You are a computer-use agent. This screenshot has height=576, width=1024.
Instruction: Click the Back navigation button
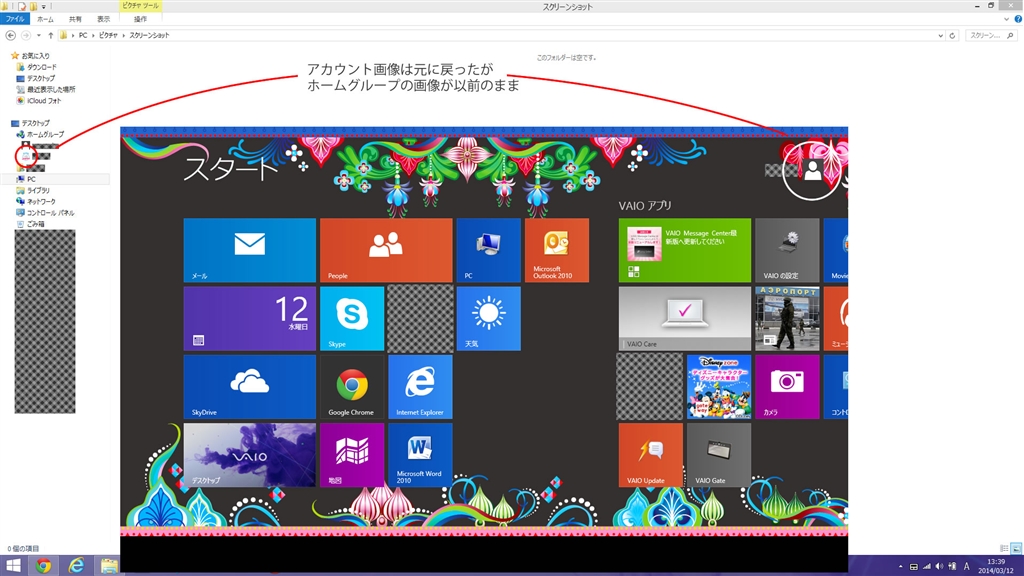(11, 35)
